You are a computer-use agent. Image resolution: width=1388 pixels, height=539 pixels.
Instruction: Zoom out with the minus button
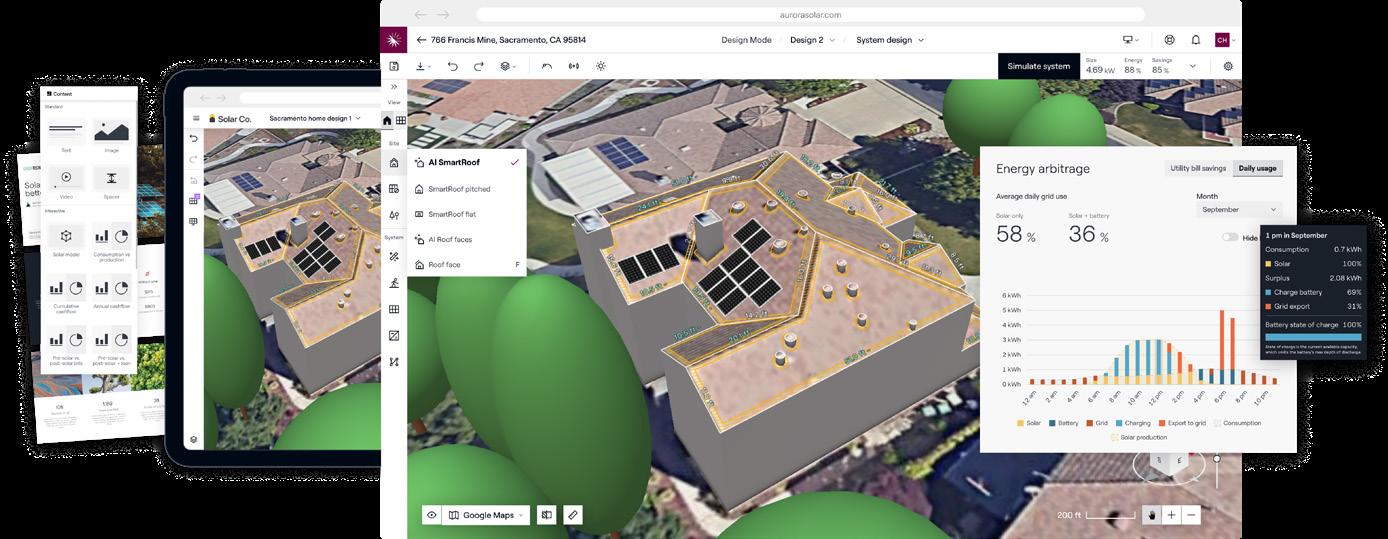(x=1191, y=515)
